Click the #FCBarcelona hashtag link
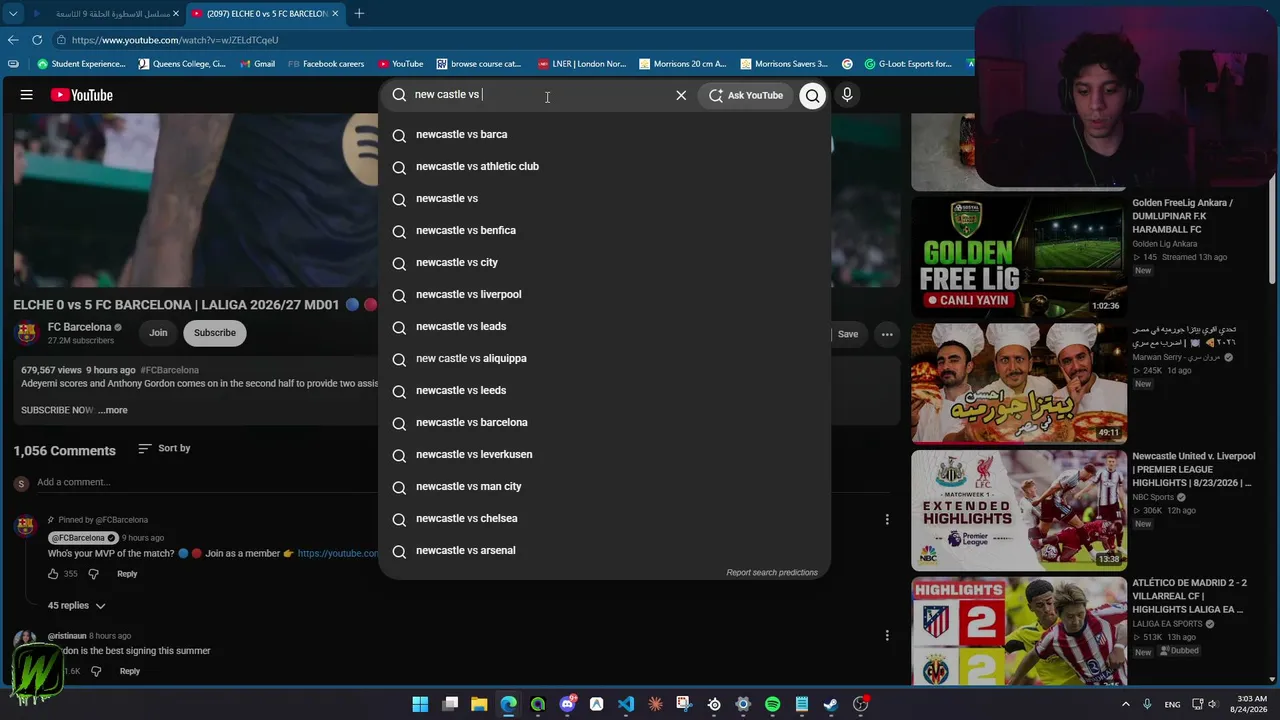 click(x=169, y=370)
